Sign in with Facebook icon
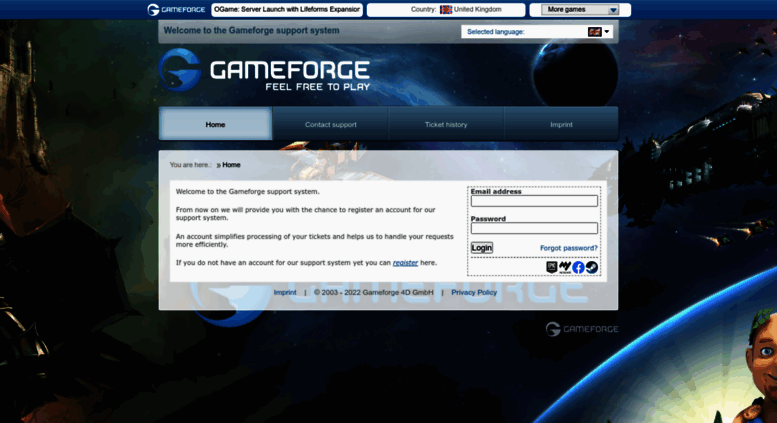Viewport: 777px width, 423px height. coord(578,267)
